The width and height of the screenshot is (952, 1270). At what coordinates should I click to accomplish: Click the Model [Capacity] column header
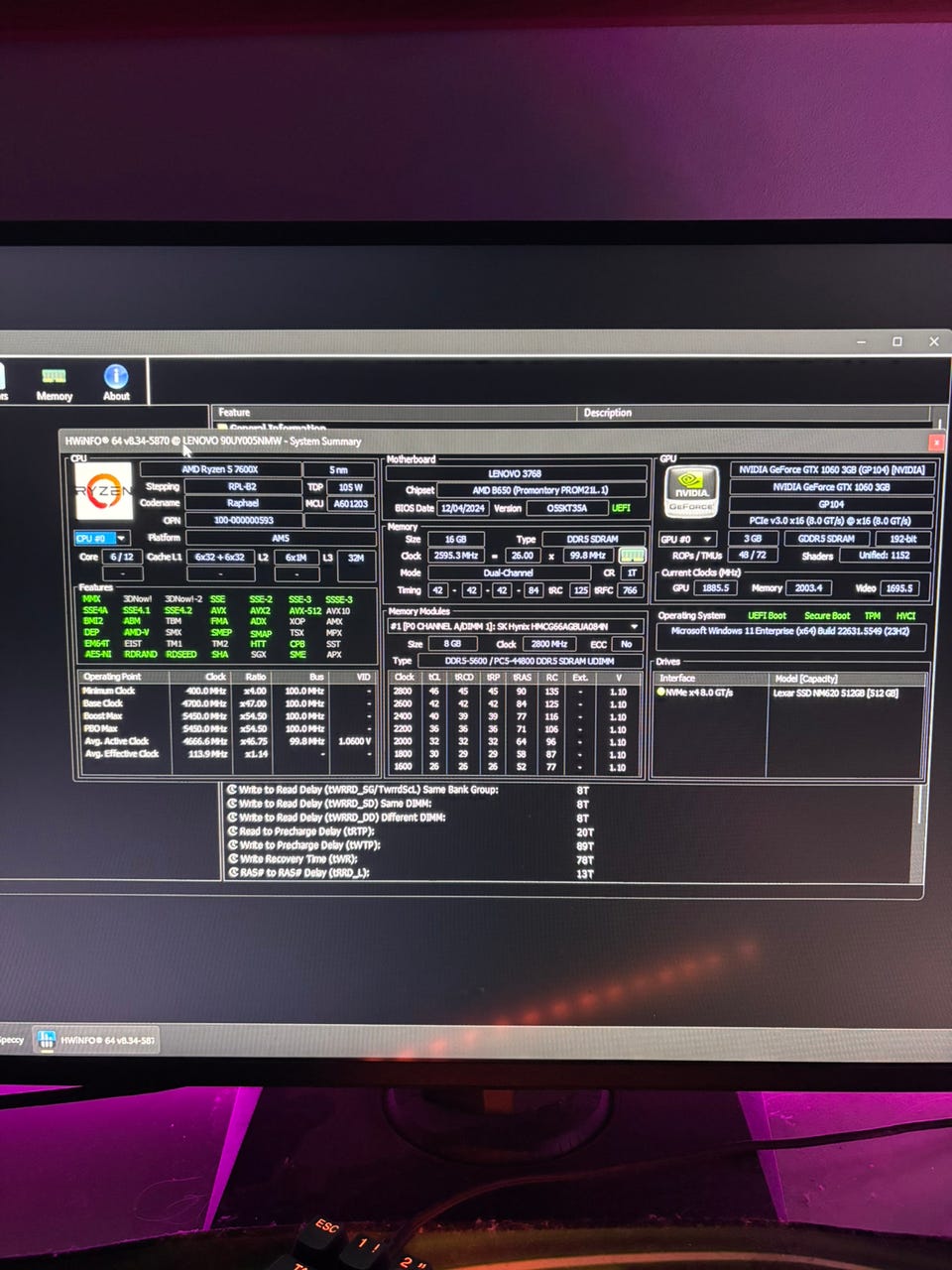tap(848, 678)
